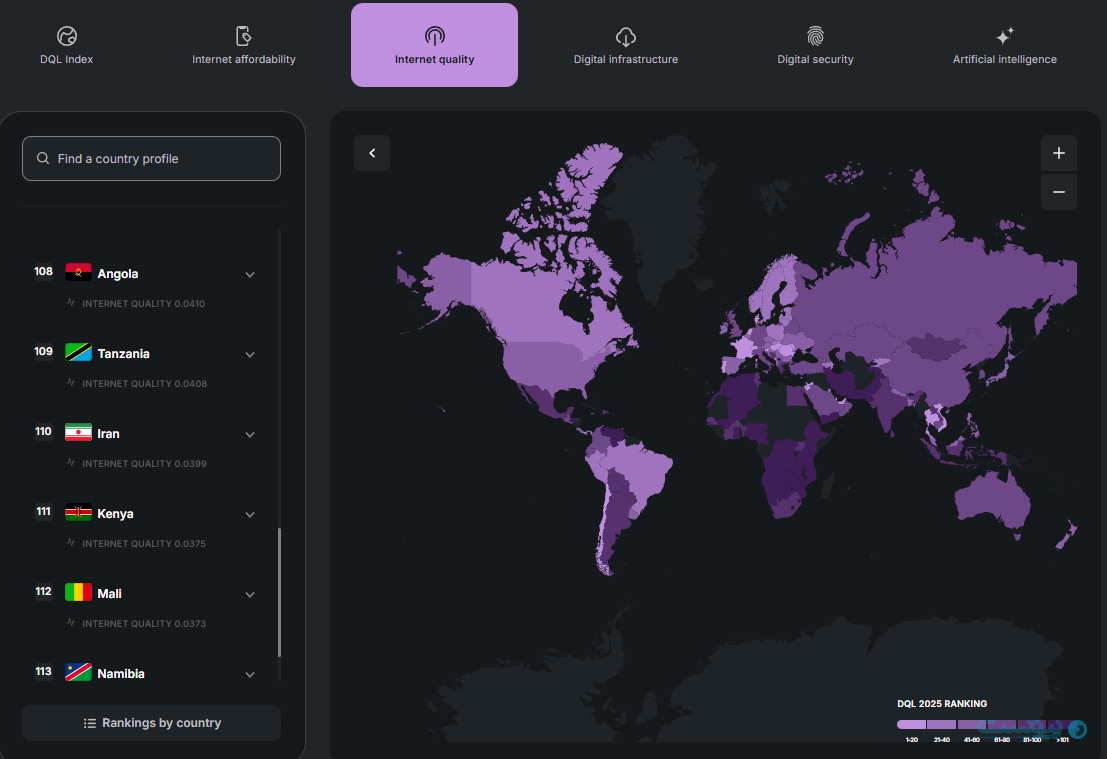
Task: Select the Internet affordability phone icon
Action: pos(243,37)
